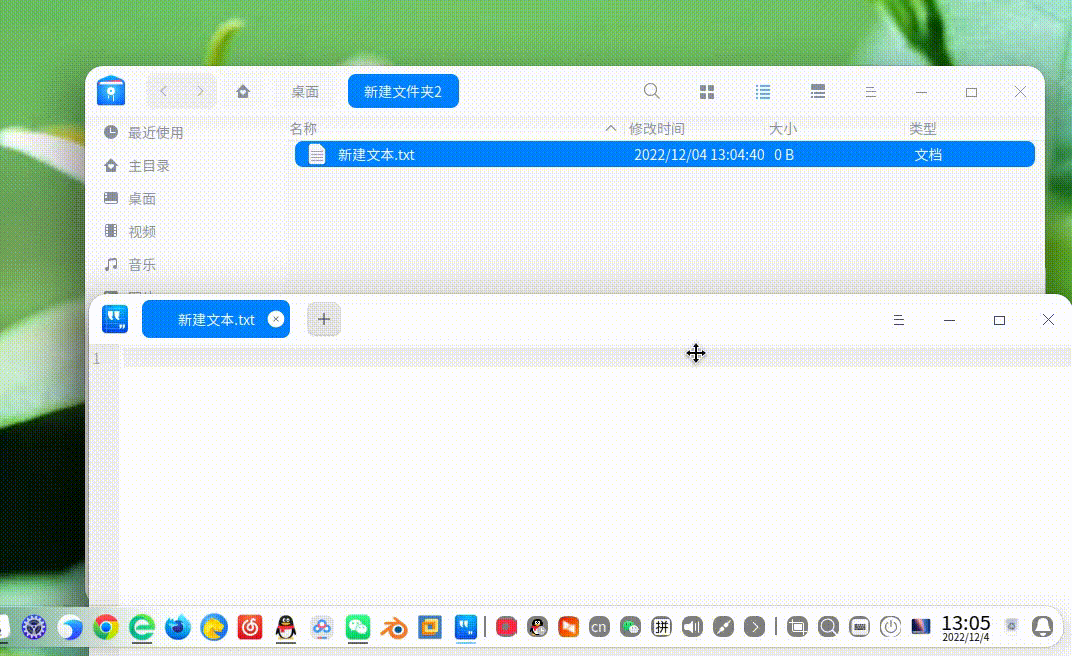Select the 新建文件夹2 breadcrumb
Image resolution: width=1072 pixels, height=656 pixels.
403,91
